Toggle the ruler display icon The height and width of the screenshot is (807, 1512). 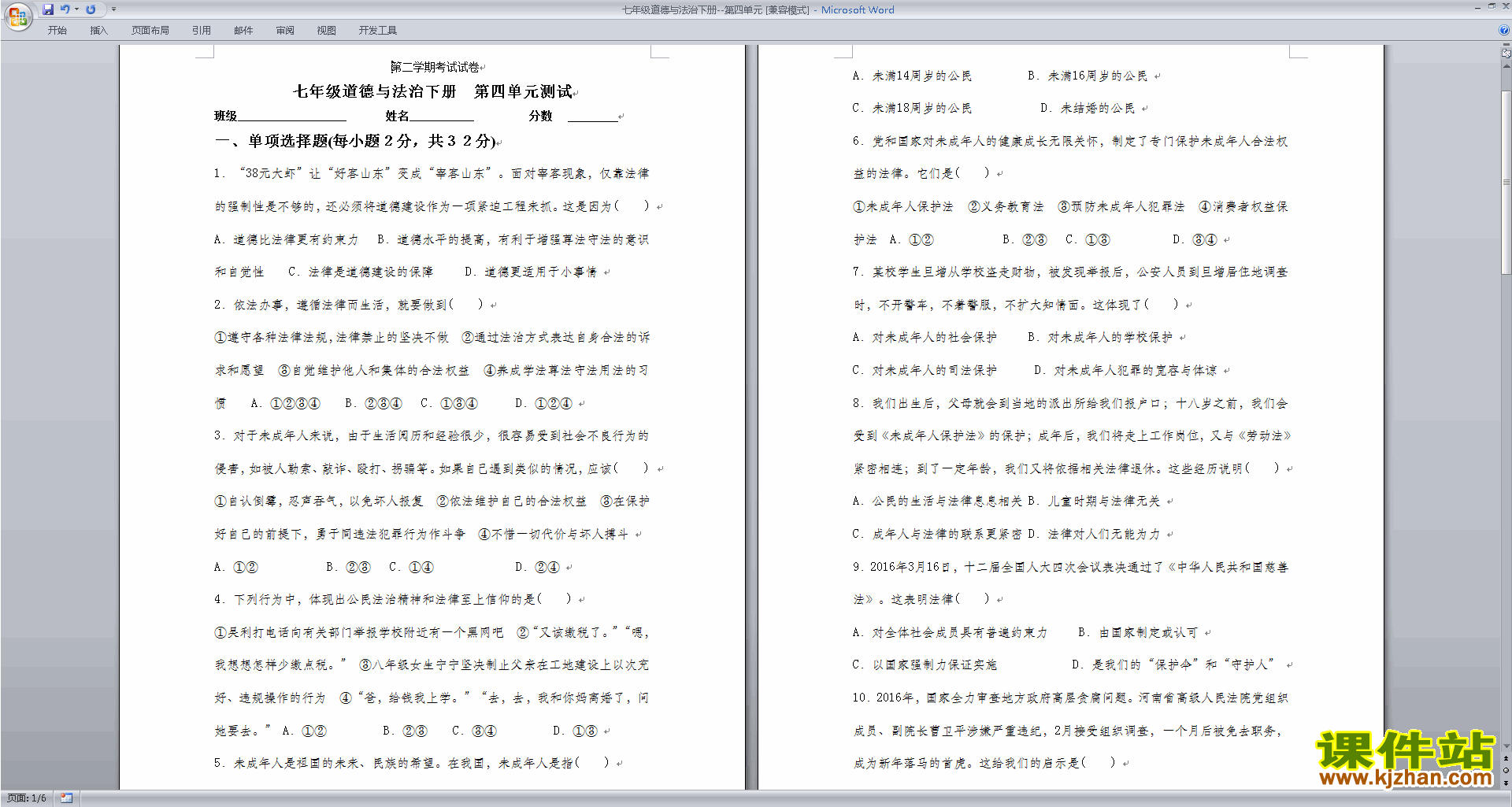(1506, 54)
